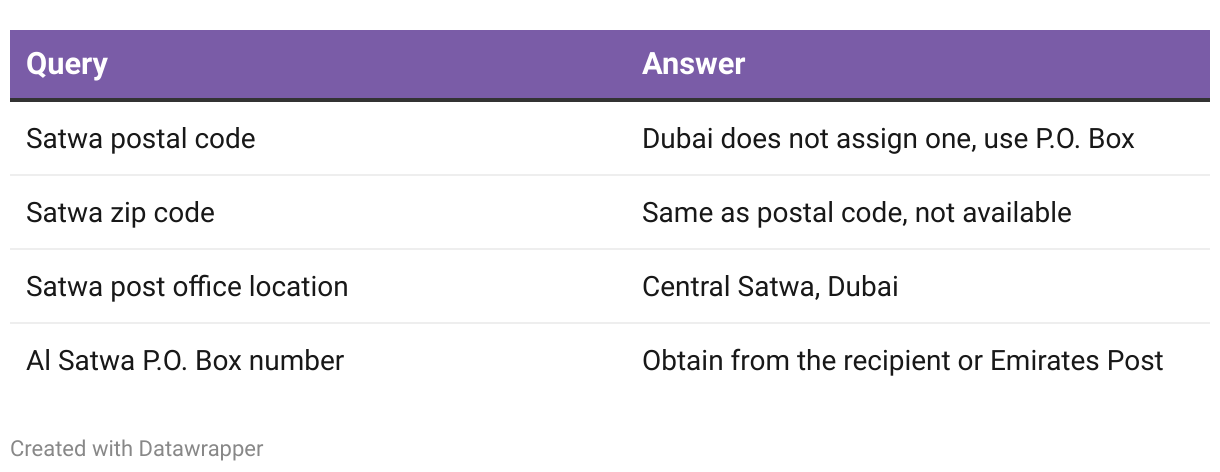The width and height of the screenshot is (1220, 472).
Task: Click the Answer column header
Action: (x=693, y=65)
